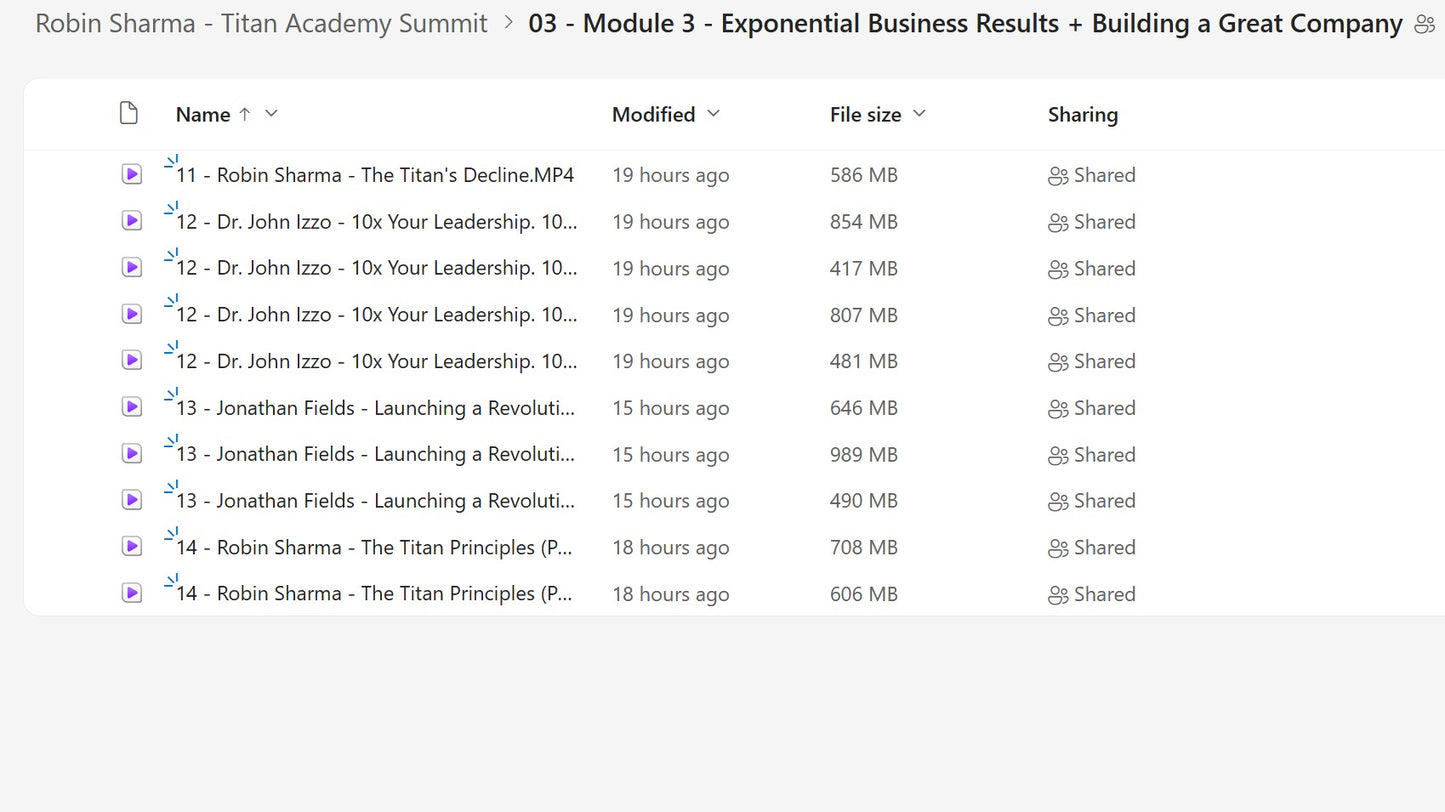Open the File size column dropdown

pos(919,114)
